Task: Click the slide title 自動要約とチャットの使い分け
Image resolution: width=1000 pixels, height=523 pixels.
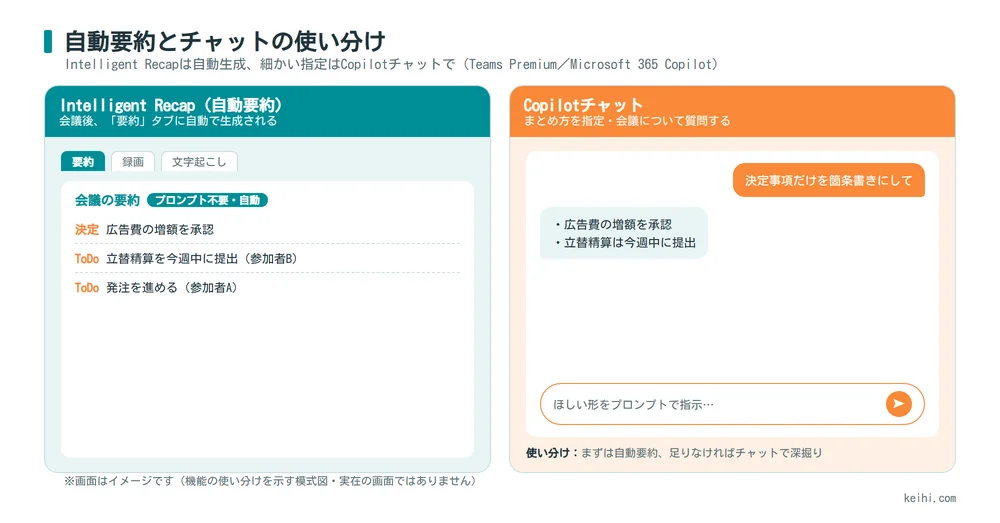Action: (225, 41)
